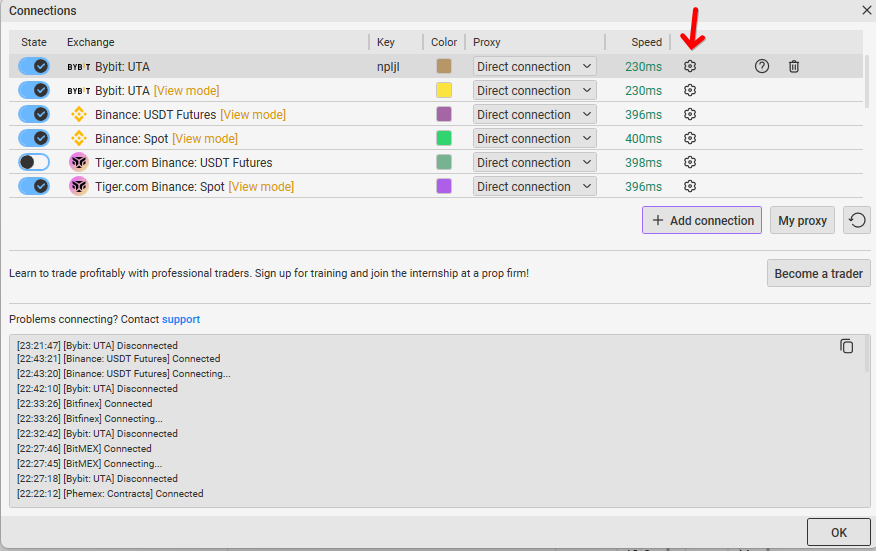Click the Exchange column header
Screen dimensions: 876x551
click(x=91, y=42)
